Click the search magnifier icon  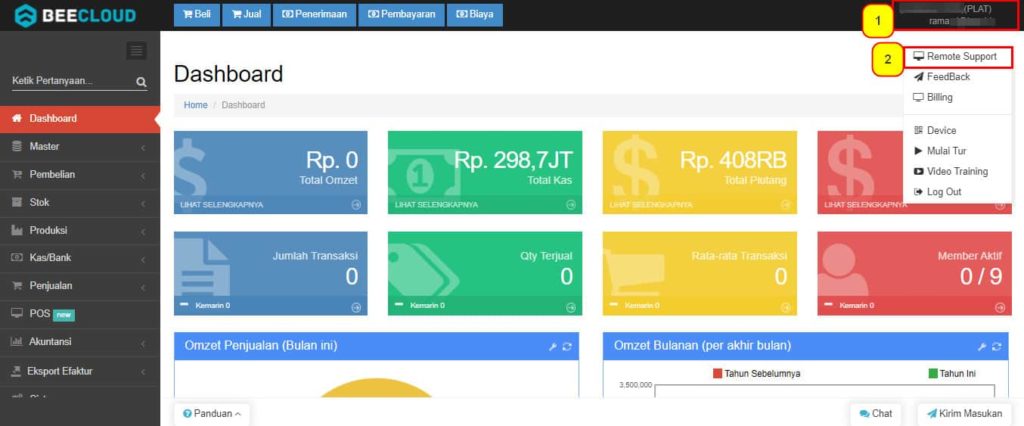[x=141, y=82]
